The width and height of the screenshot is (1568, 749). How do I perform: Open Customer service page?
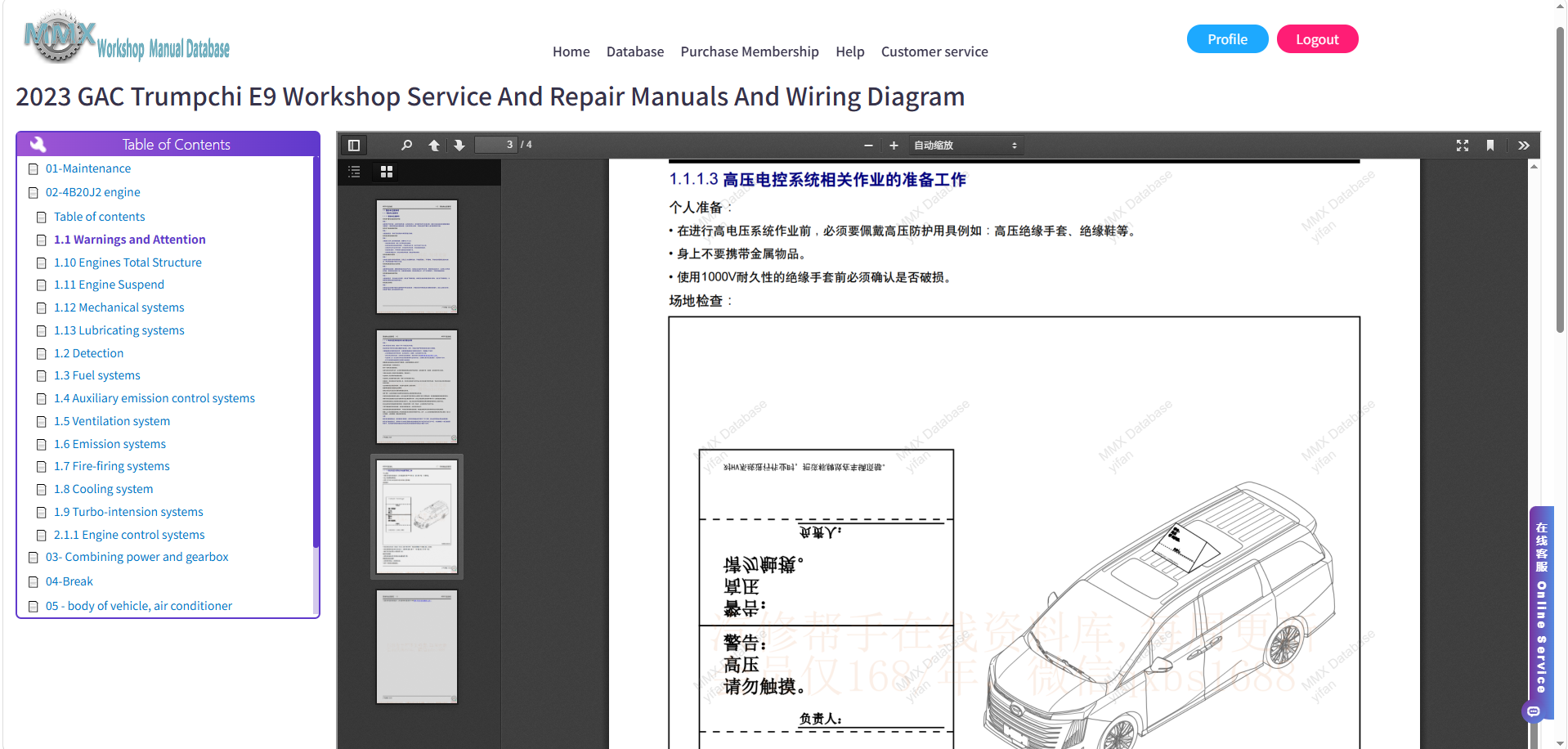point(934,52)
